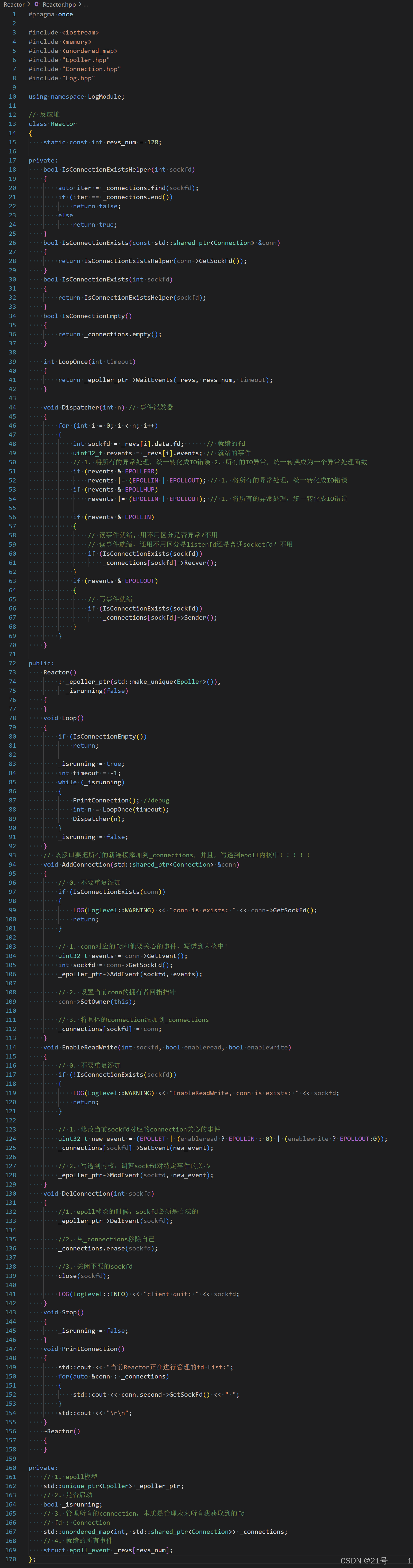Click 'static const int revs_num = 128;'
This screenshot has width=413, height=1568.
[102, 142]
